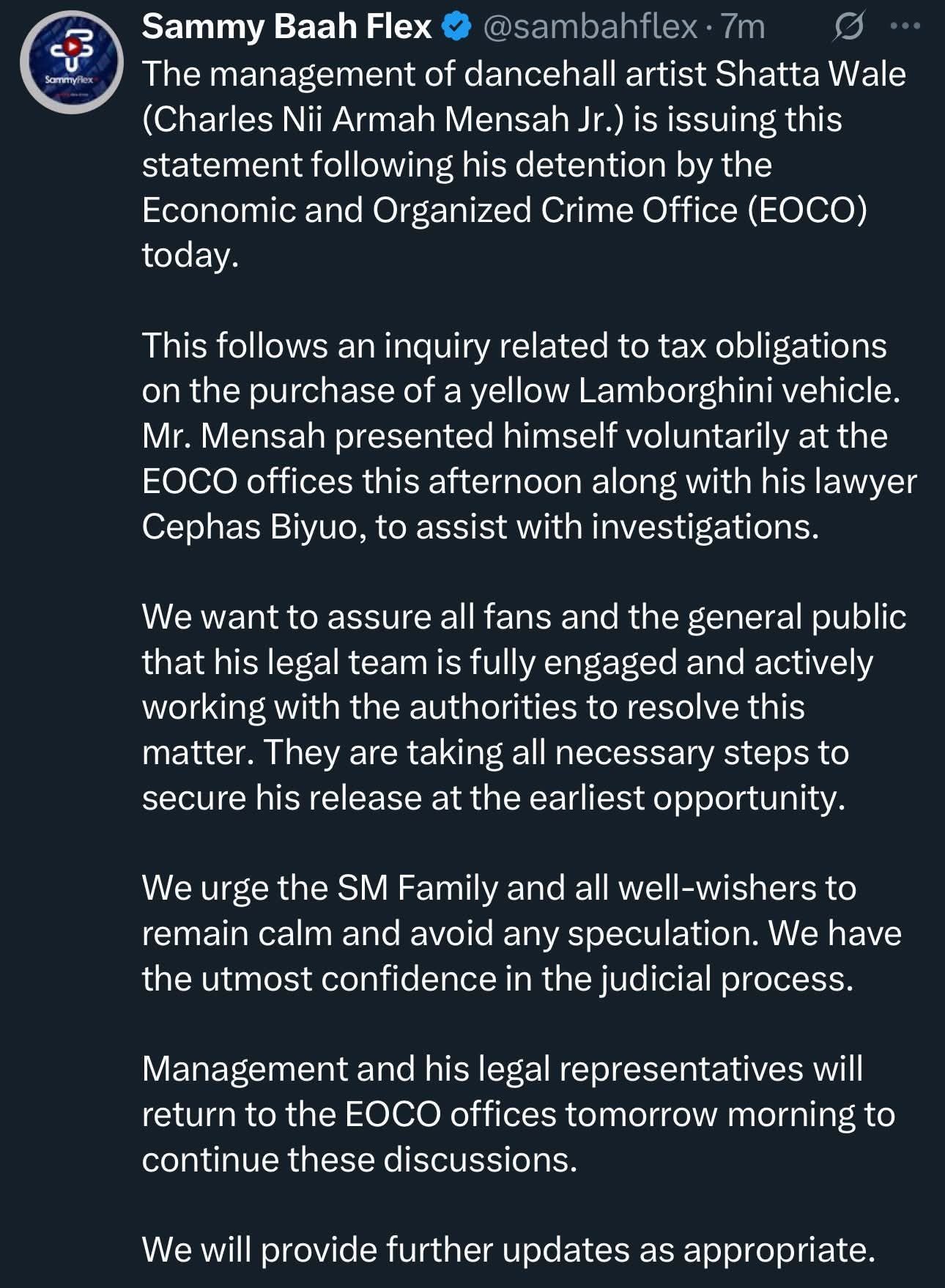Screen dimensions: 945x1288
Task: Click the 7m post timestamp
Action: click(743, 28)
